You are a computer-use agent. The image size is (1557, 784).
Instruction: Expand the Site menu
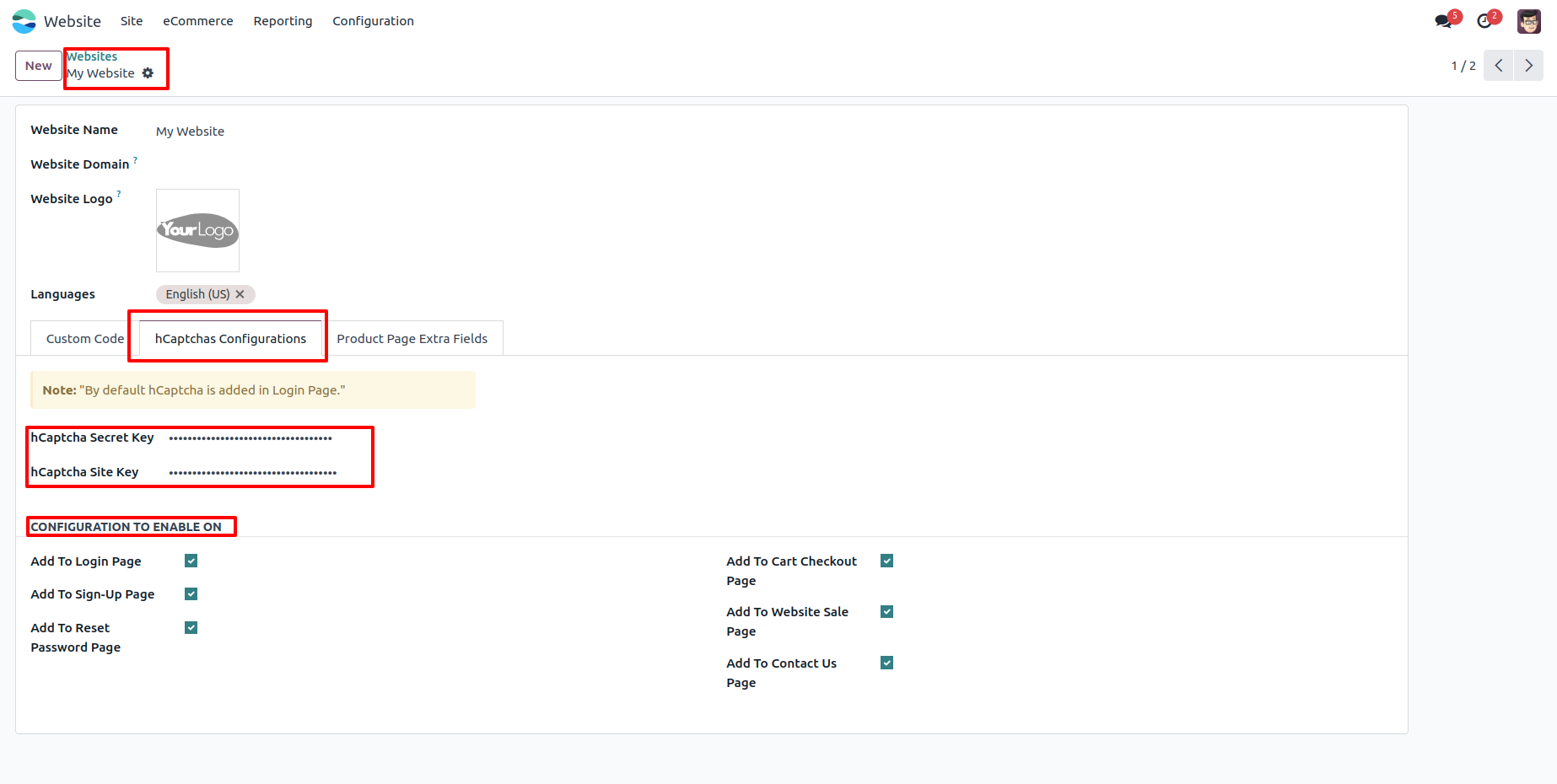click(132, 21)
